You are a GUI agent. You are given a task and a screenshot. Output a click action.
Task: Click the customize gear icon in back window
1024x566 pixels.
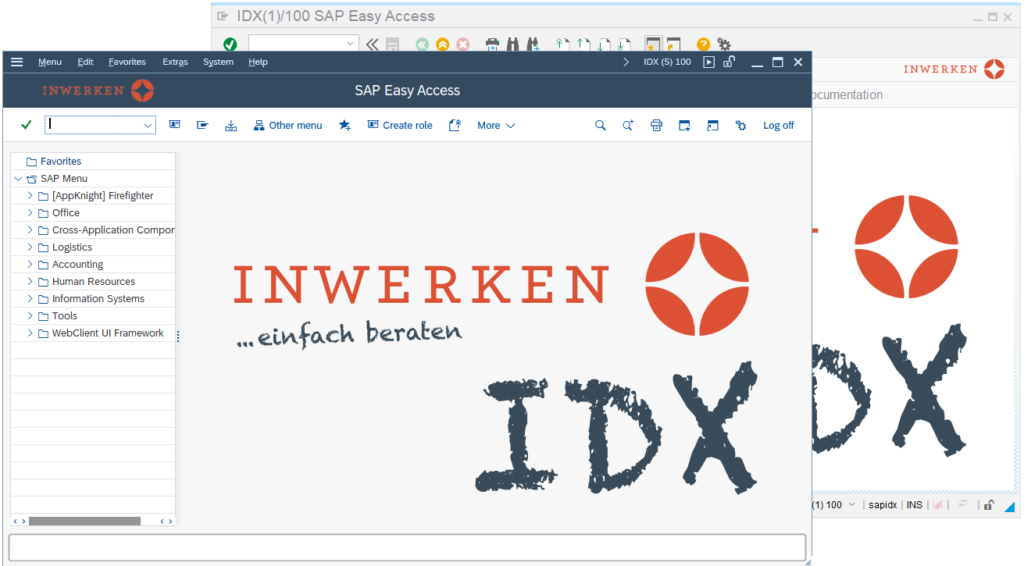point(724,44)
